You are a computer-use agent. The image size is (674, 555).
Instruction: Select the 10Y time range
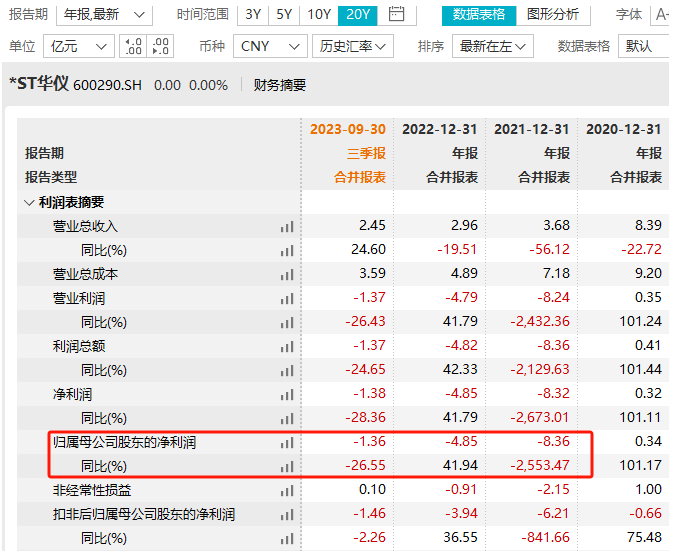[x=319, y=14]
